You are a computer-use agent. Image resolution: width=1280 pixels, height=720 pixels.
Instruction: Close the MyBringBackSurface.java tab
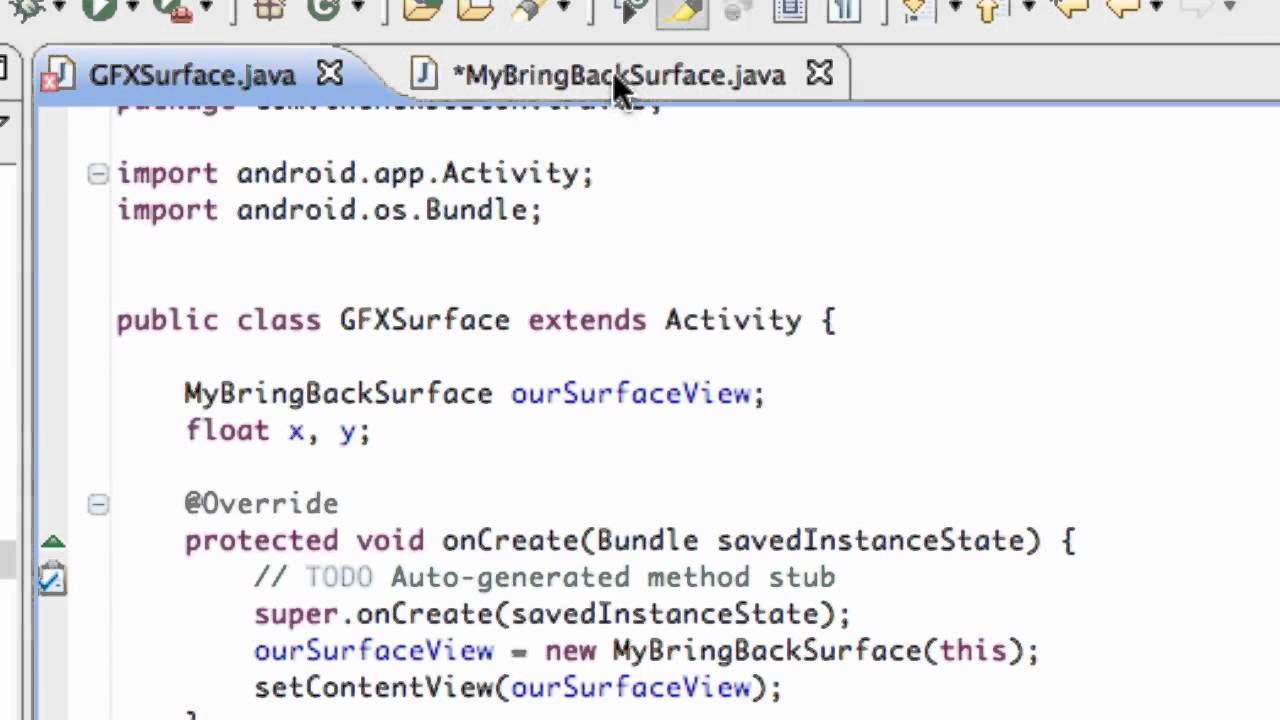[x=819, y=73]
